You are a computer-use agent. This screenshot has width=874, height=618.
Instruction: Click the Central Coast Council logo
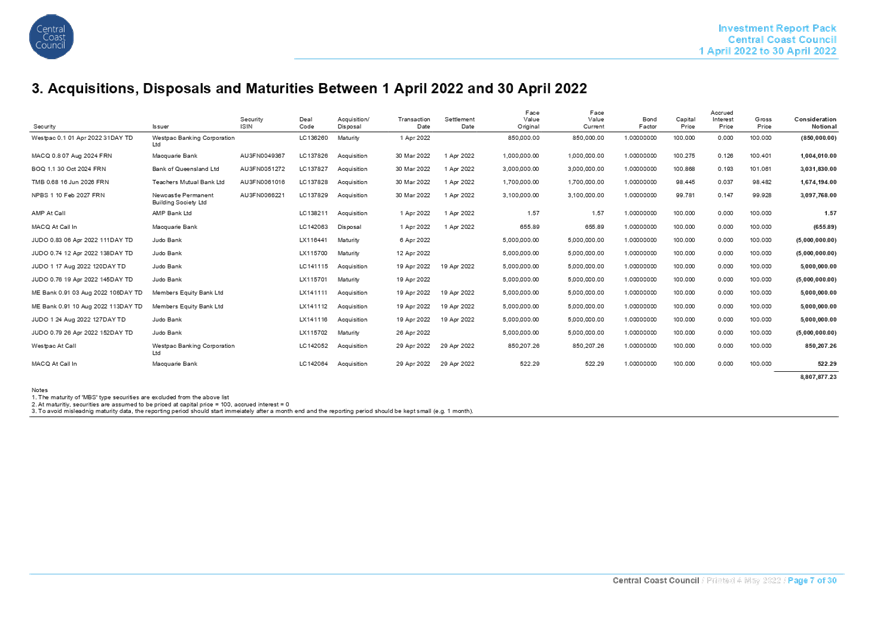point(51,37)
